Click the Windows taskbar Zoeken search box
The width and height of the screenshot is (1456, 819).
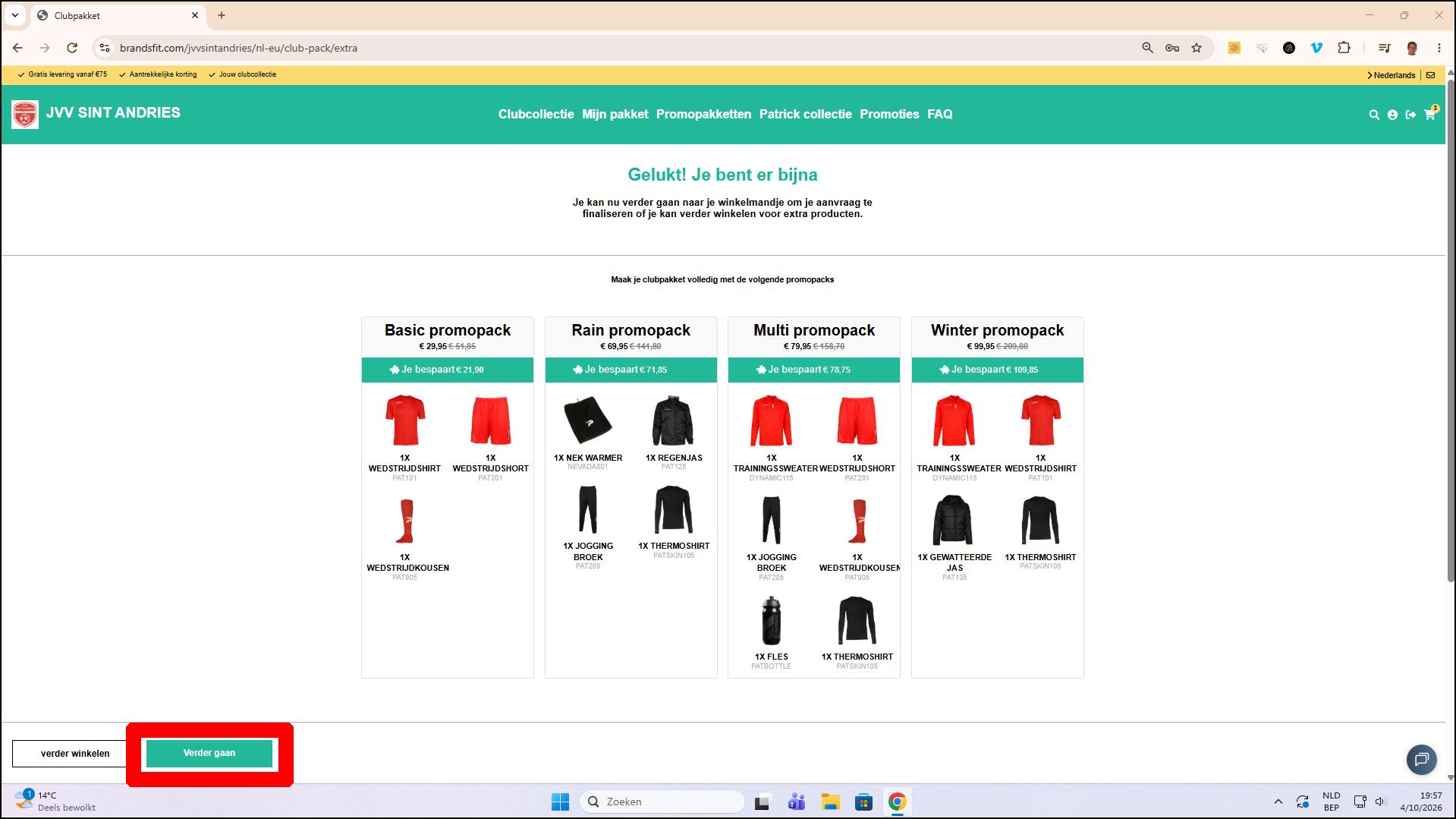click(x=662, y=802)
